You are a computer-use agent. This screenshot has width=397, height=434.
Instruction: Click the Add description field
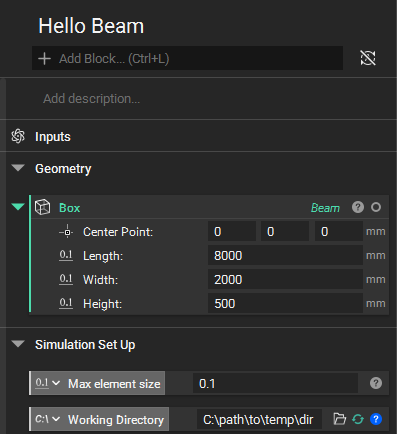coord(91,99)
